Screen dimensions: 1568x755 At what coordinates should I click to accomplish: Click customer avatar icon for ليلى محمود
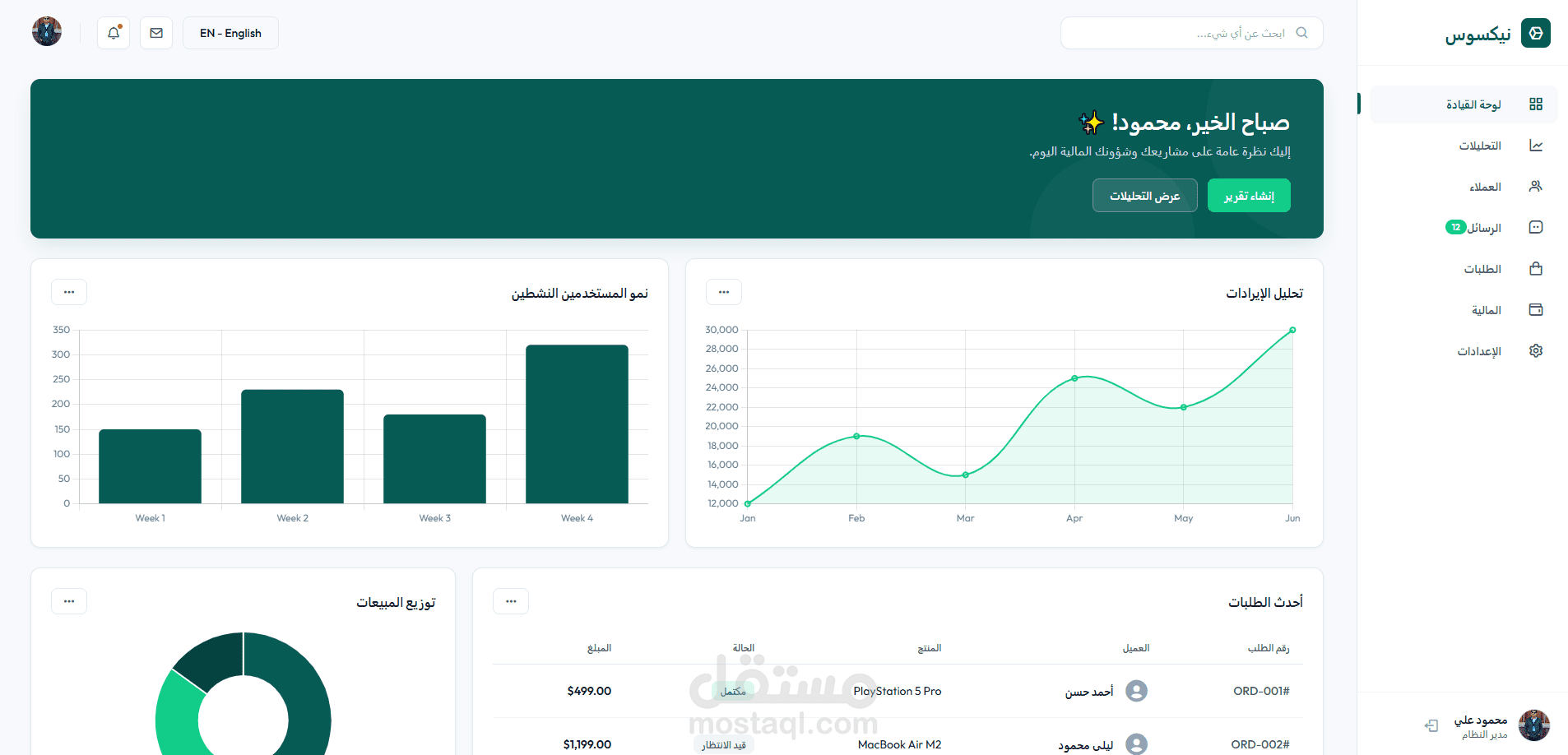coord(1136,744)
